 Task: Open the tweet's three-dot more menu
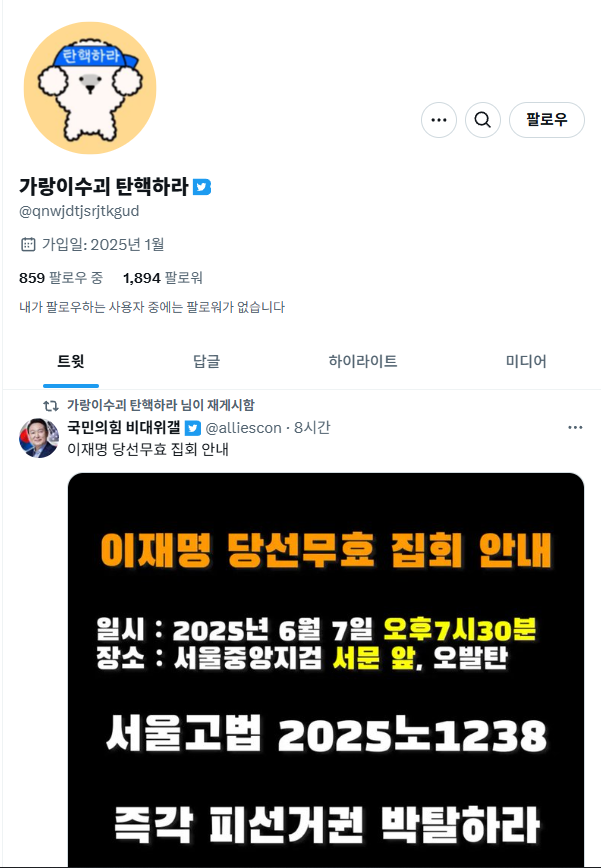tap(575, 427)
